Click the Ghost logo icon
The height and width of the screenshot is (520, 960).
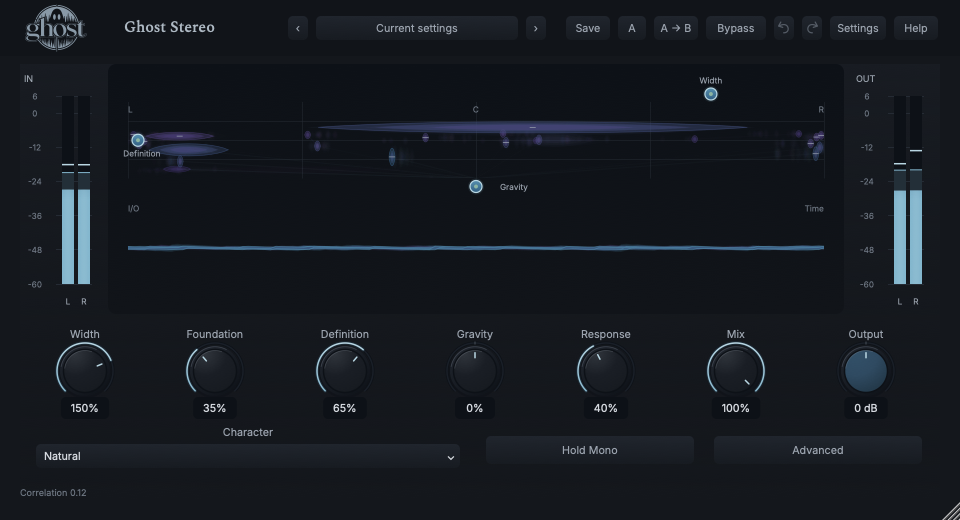56,28
